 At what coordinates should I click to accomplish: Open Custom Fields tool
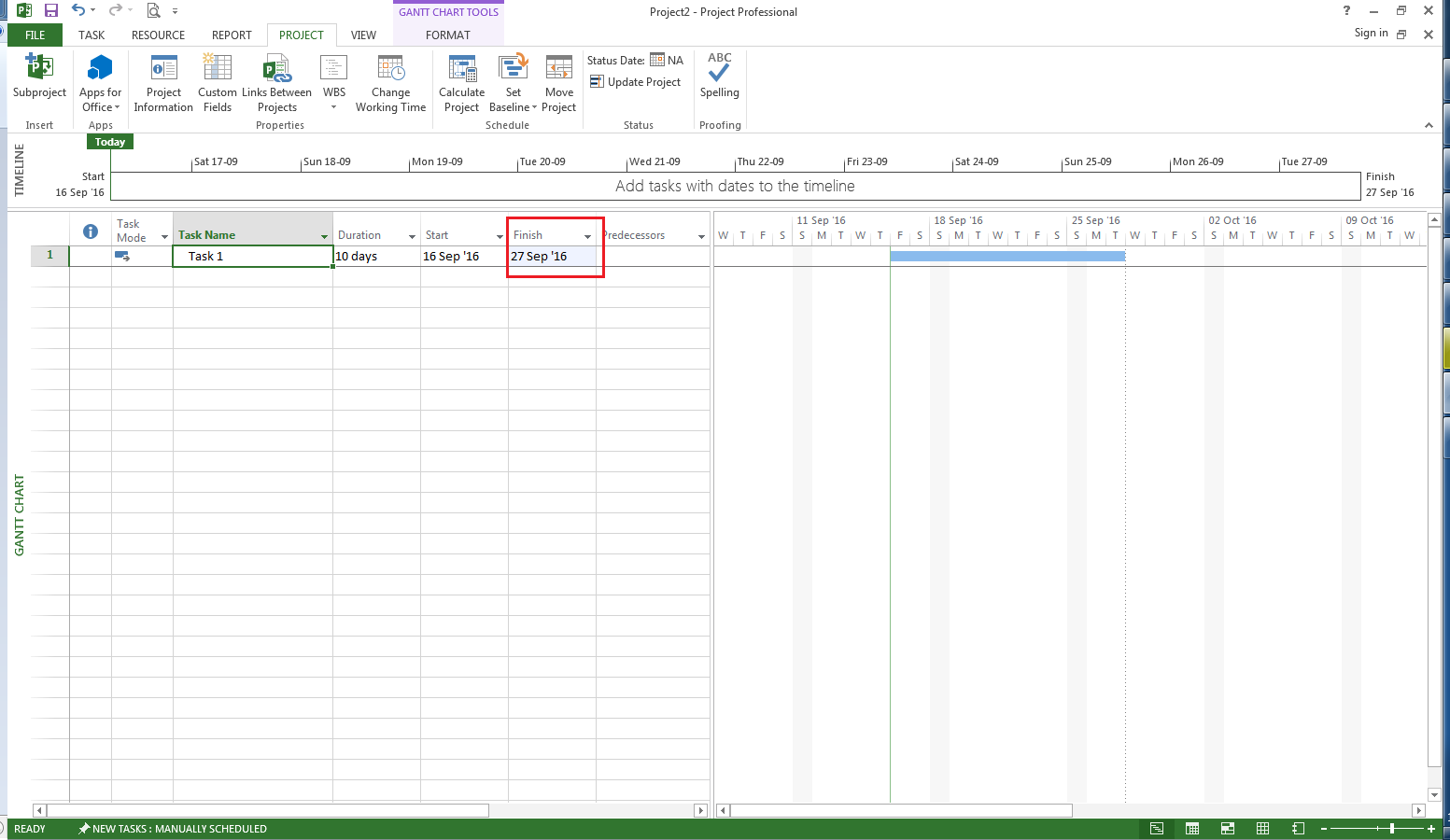[x=217, y=69]
